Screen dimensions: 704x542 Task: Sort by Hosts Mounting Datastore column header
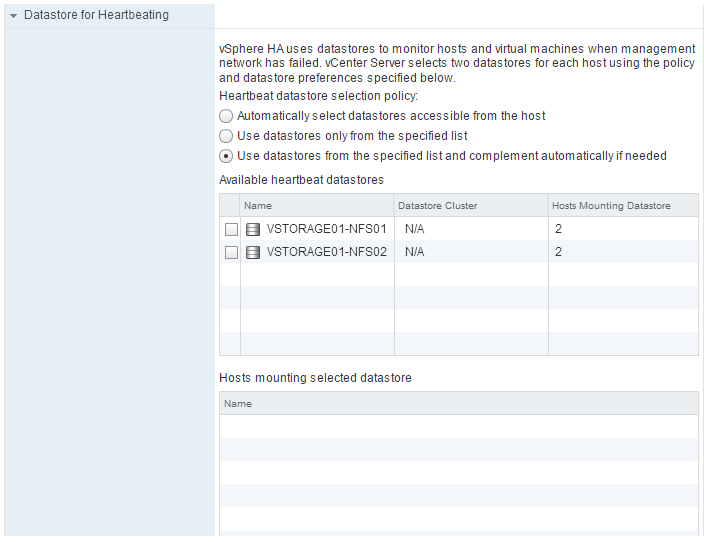point(622,206)
